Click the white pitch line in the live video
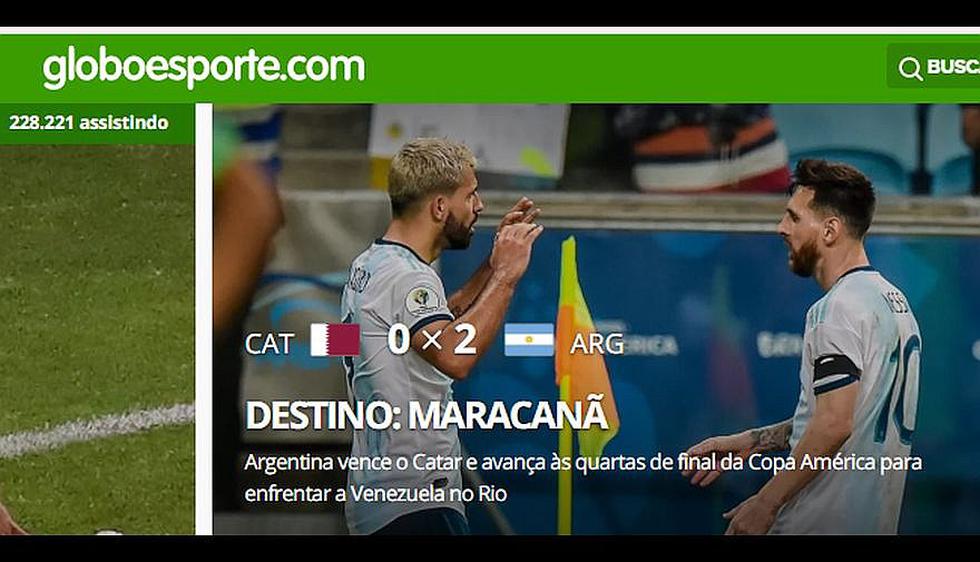The image size is (980, 562). coord(97,428)
